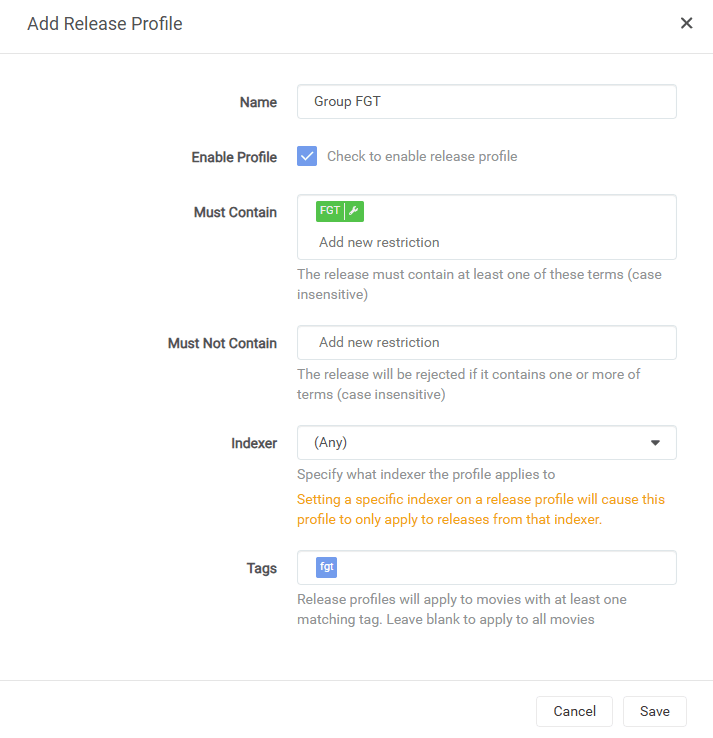Click the Indexer dropdown caret arrow

[x=655, y=443]
